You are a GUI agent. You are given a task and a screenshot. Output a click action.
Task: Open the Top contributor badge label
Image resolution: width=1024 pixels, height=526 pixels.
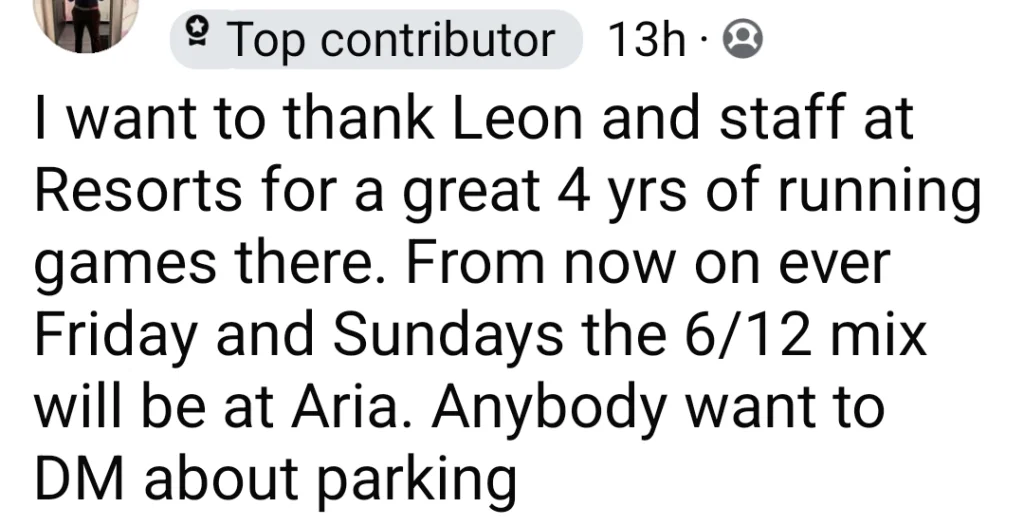(x=376, y=39)
